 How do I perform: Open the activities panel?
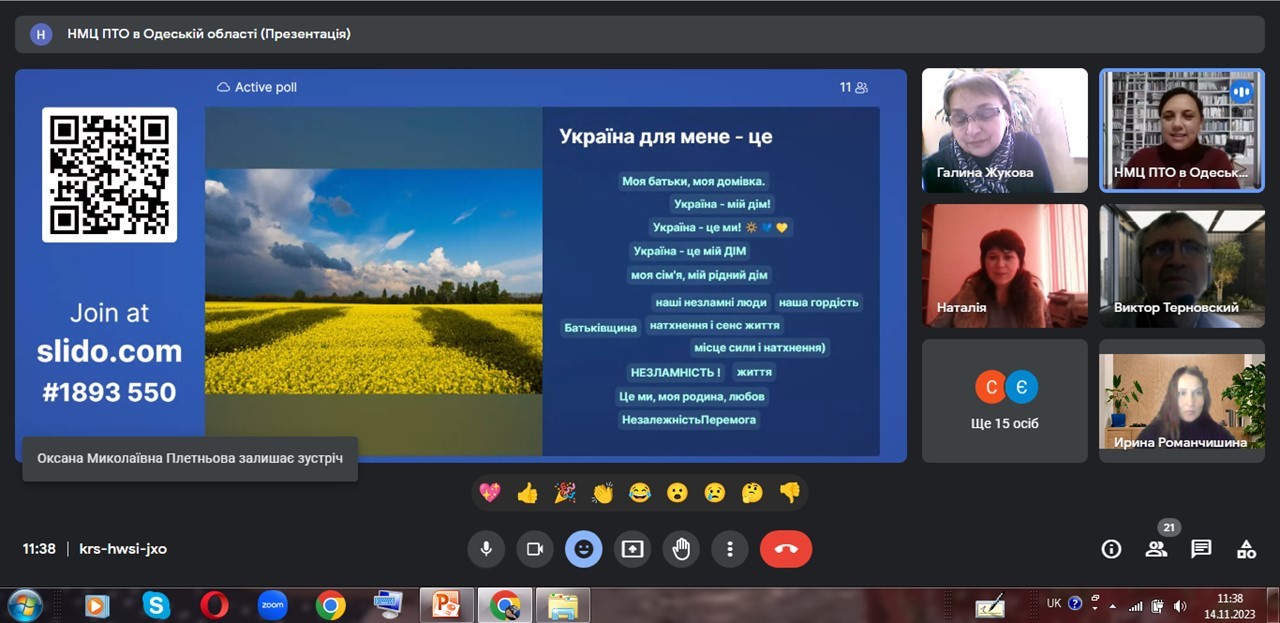pos(1246,549)
